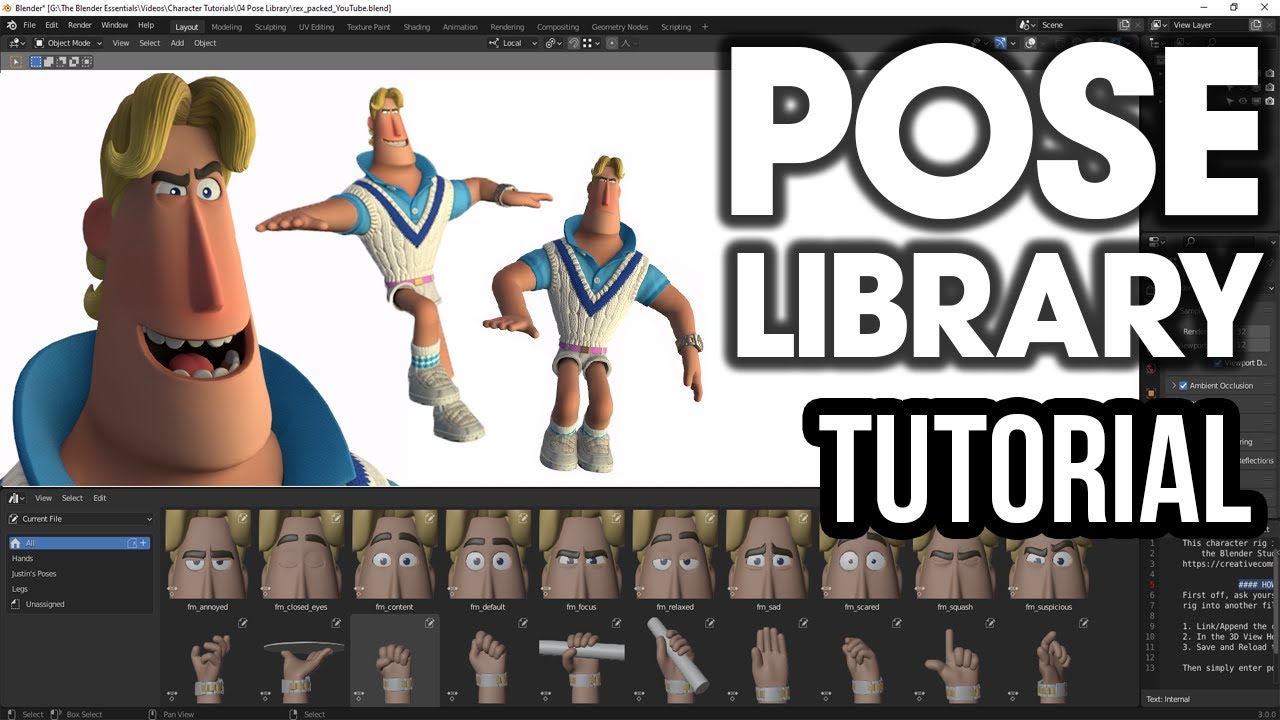Open the asset browser Select menu

[x=72, y=498]
